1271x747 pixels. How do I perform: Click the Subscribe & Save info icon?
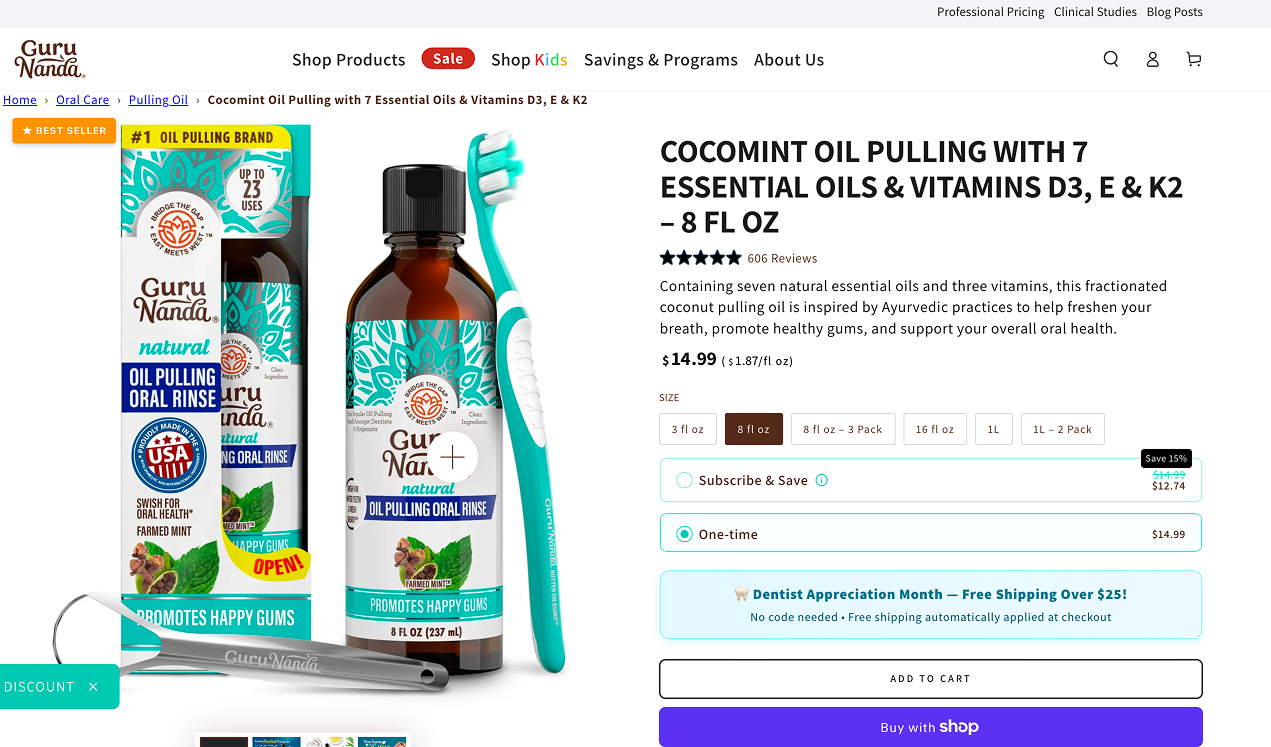pyautogui.click(x=822, y=480)
